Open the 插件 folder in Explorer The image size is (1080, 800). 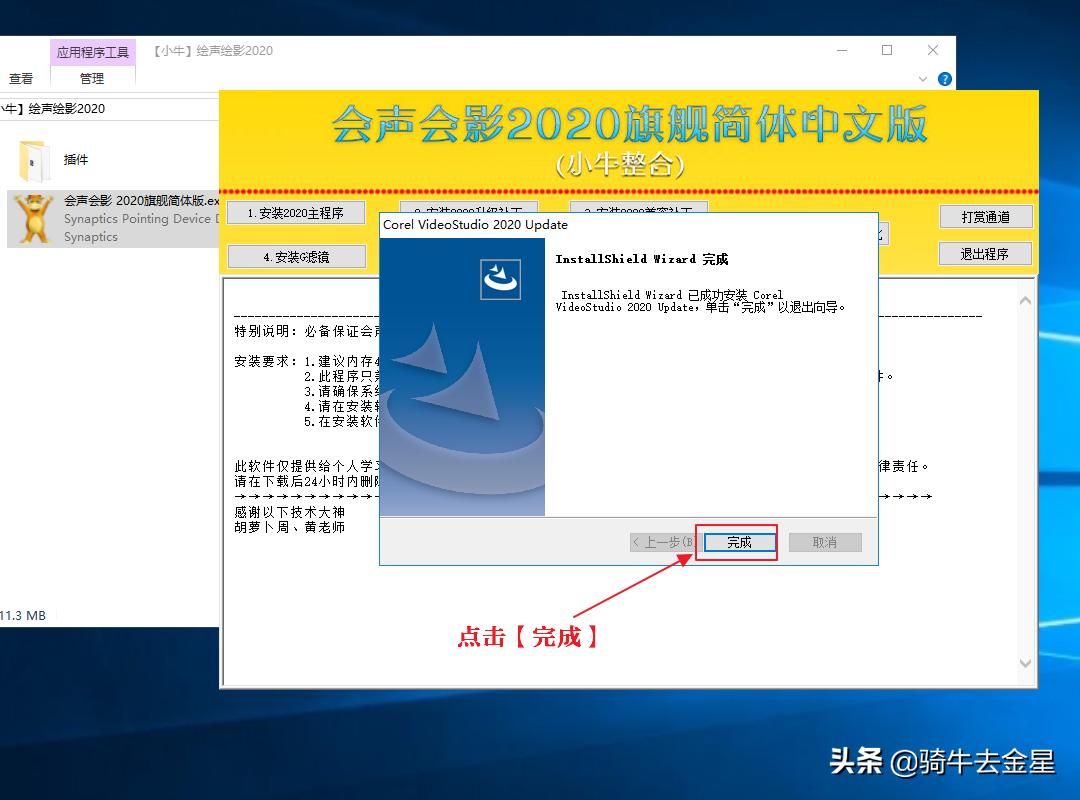point(34,161)
